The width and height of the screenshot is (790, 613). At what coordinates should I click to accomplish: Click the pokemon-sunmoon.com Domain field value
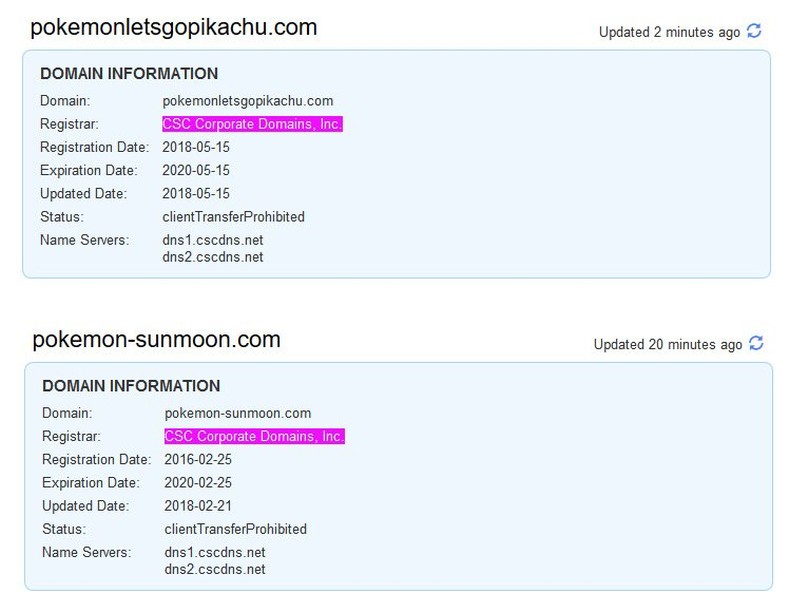point(237,413)
